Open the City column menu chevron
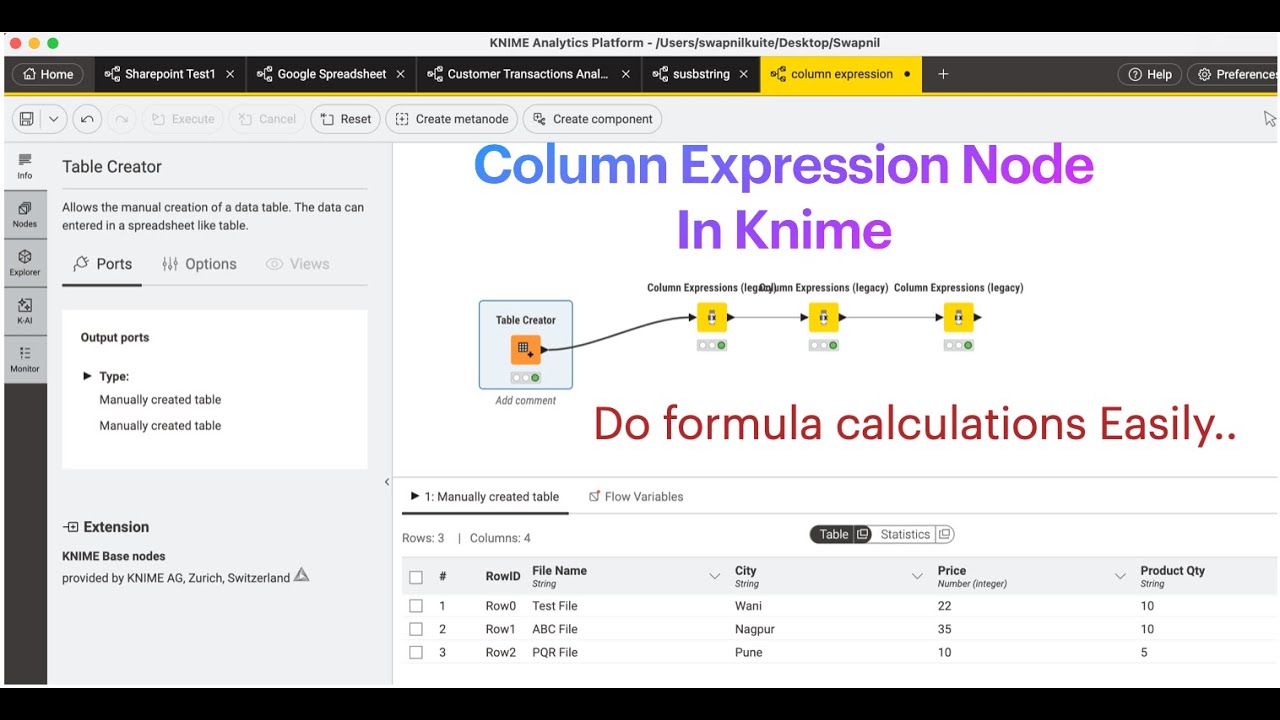This screenshot has height=720, width=1280. click(917, 576)
